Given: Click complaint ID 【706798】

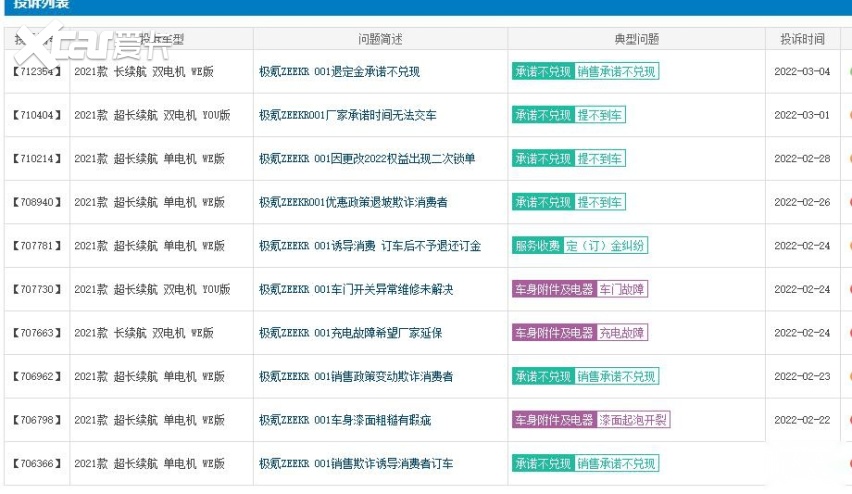Looking at the screenshot, I should [36, 420].
